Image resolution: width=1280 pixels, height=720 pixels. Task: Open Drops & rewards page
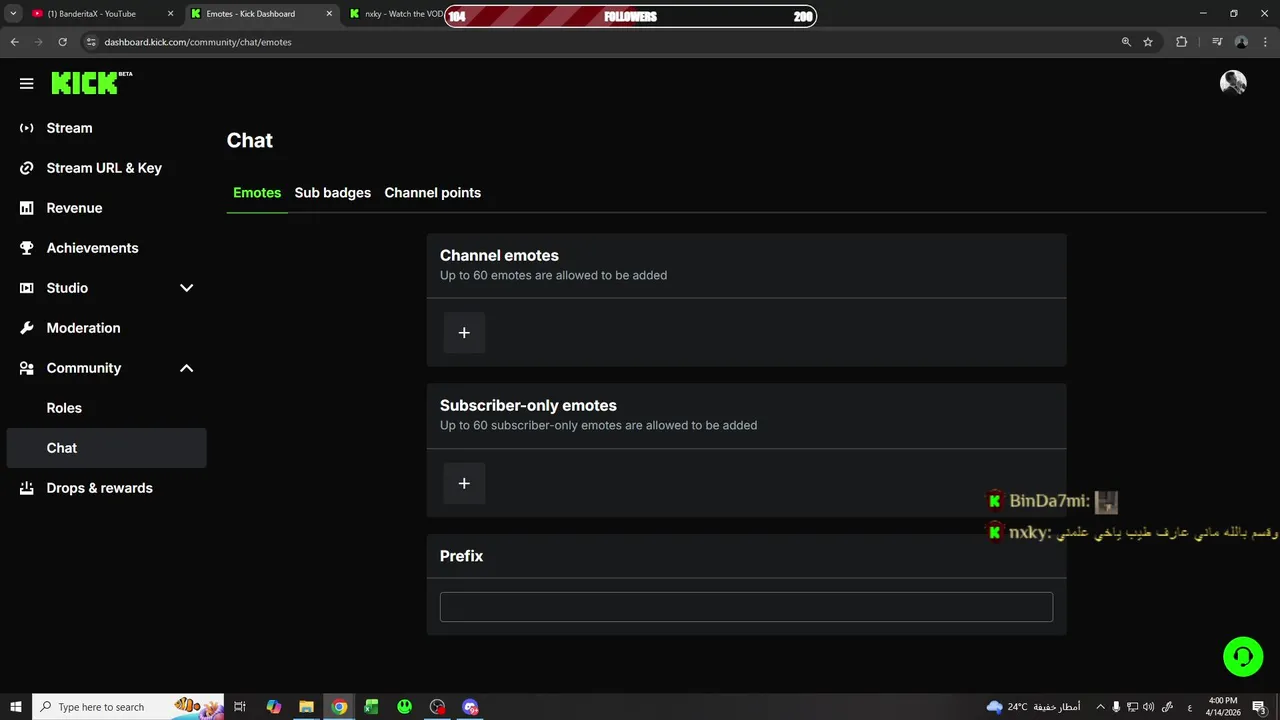(106, 488)
